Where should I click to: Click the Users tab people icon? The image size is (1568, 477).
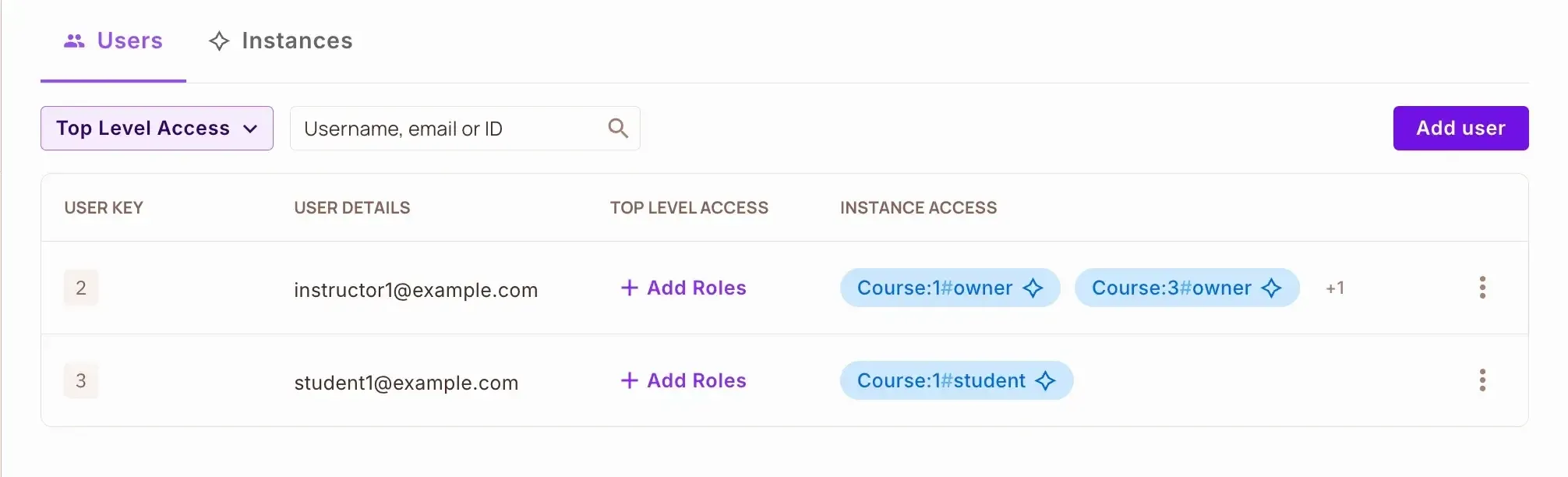tap(74, 41)
